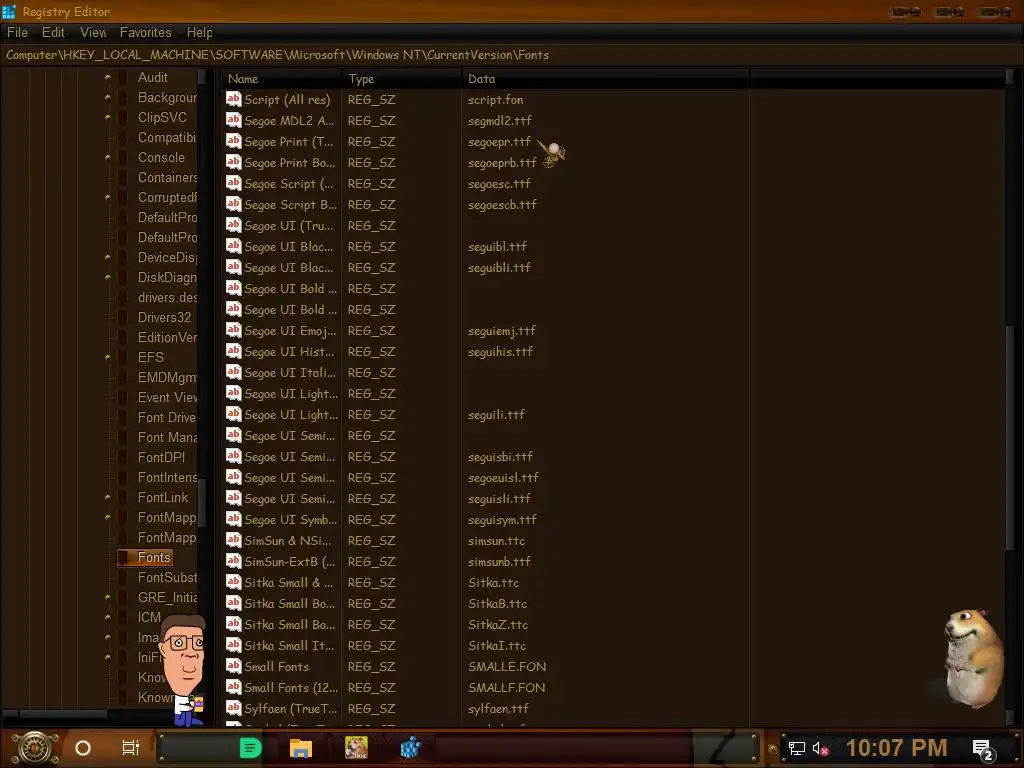Click the Segoe UI Hist... value icon

coord(233,351)
